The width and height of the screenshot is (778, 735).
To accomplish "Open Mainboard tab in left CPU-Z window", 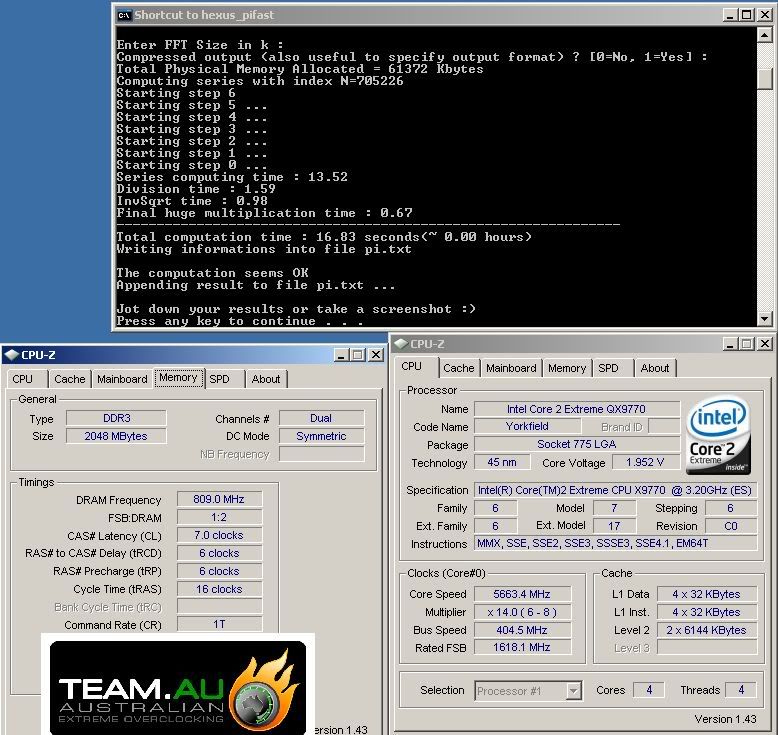I will tap(122, 379).
